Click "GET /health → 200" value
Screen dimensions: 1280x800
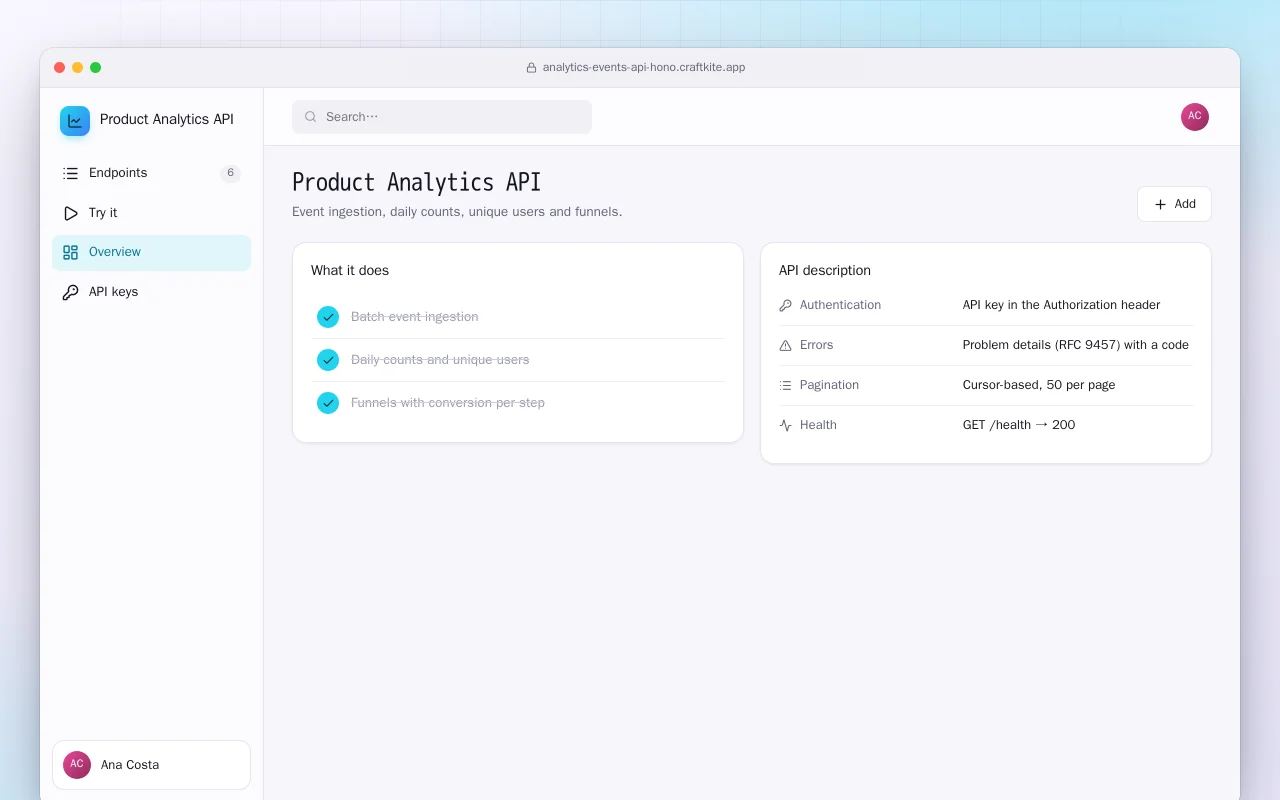pos(1019,425)
